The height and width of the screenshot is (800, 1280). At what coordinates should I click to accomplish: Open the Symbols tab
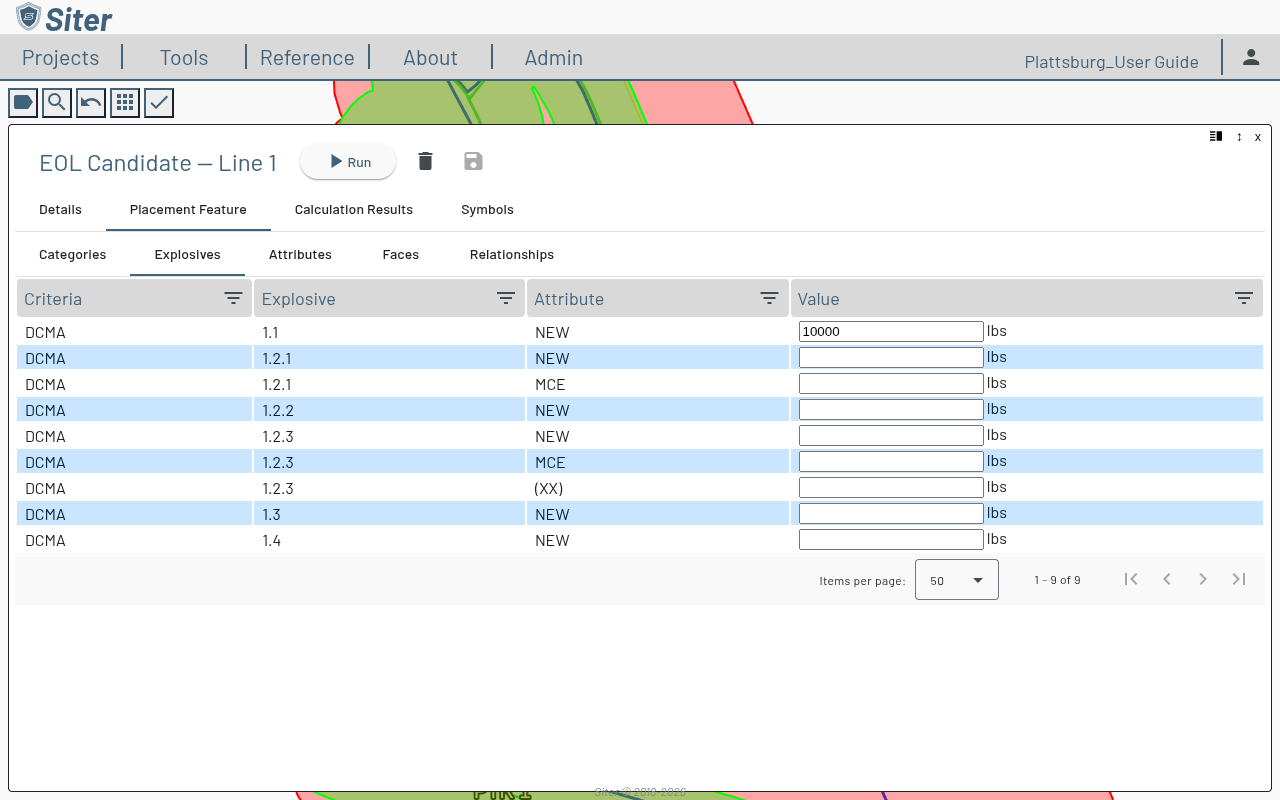pyautogui.click(x=487, y=210)
